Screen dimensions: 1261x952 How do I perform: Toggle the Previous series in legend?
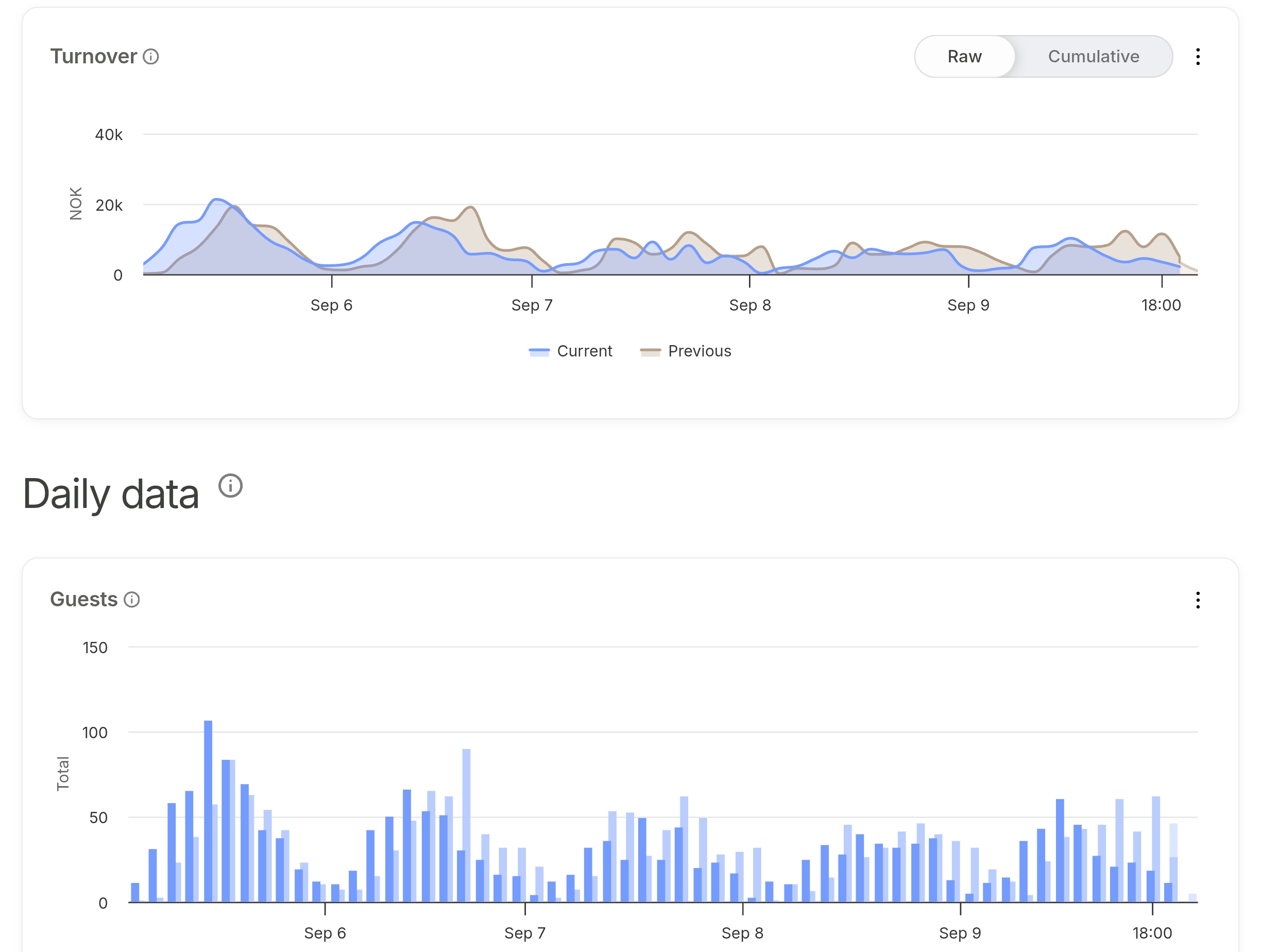click(685, 351)
